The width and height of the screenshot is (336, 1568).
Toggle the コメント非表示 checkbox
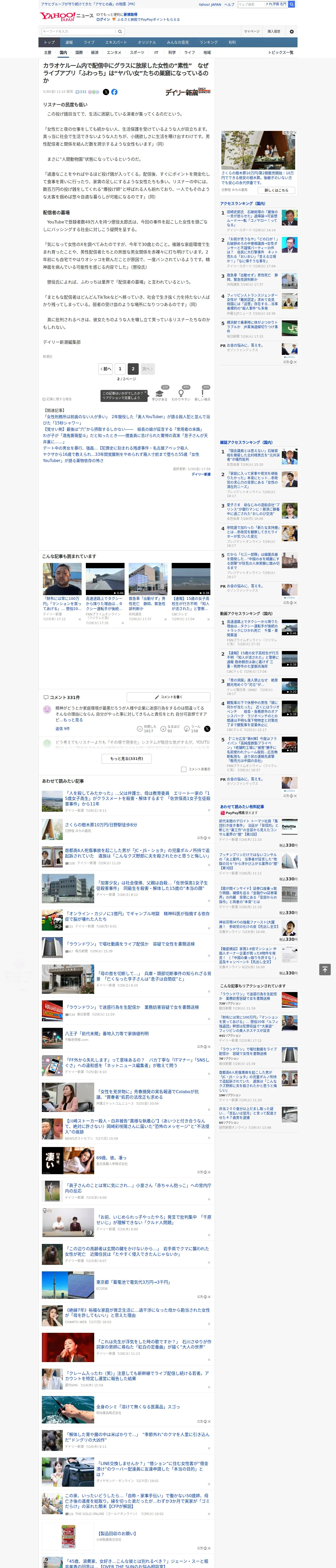click(x=183, y=769)
